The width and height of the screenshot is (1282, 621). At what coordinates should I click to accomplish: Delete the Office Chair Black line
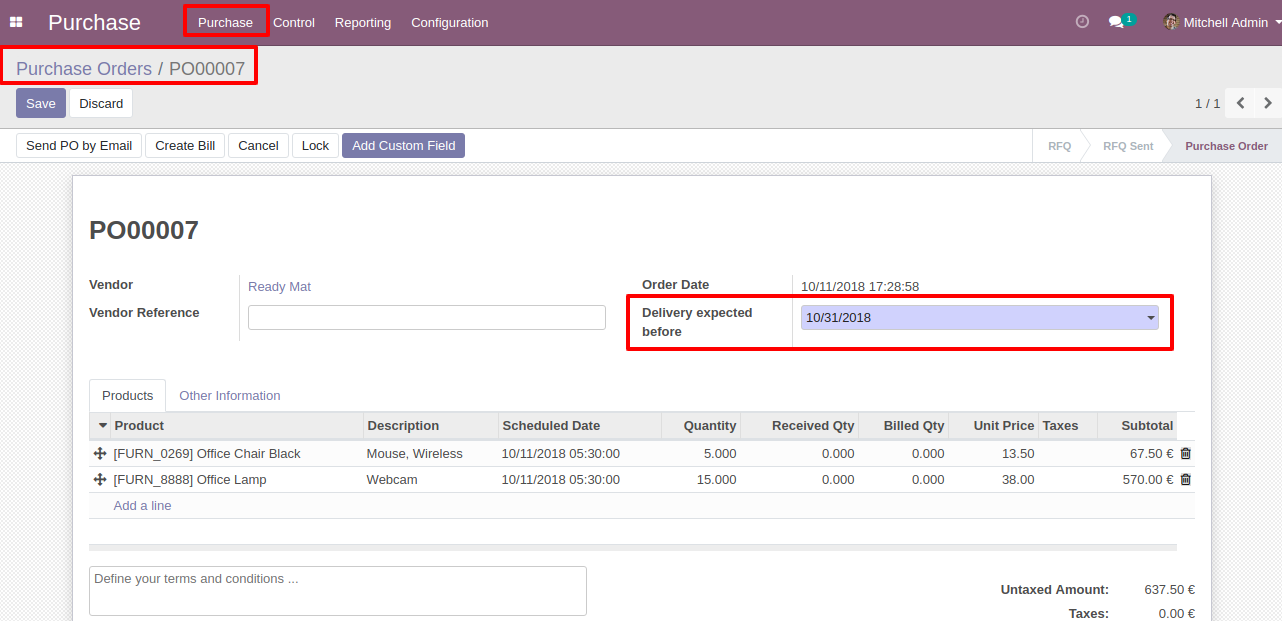pos(1186,454)
